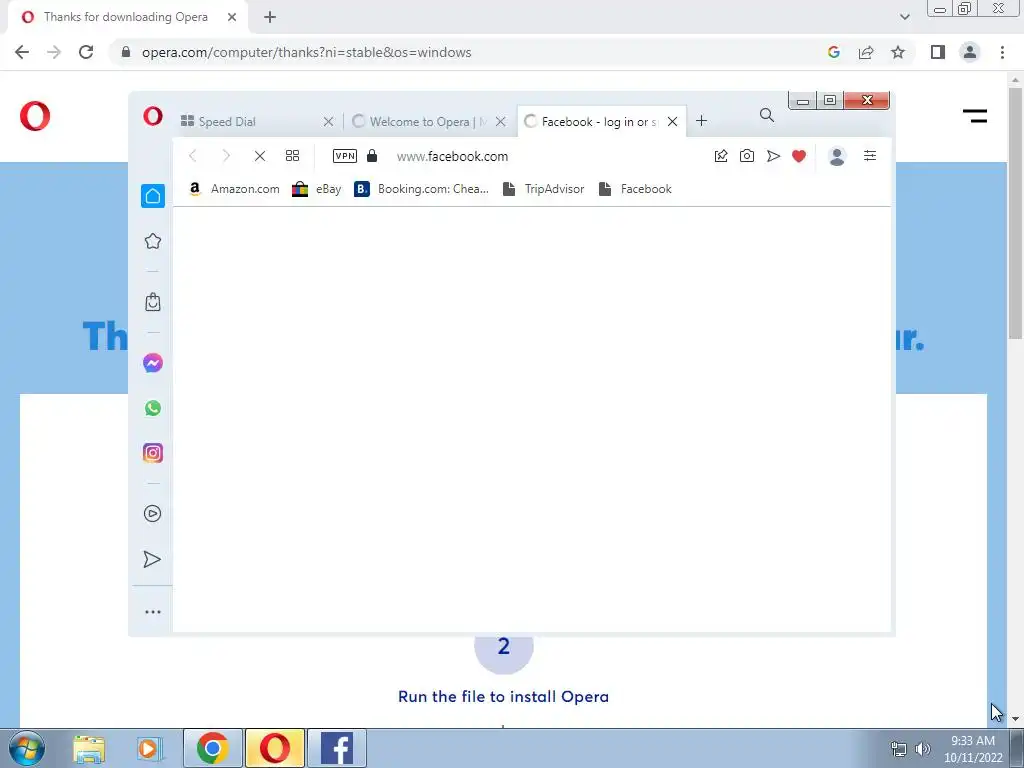Image resolution: width=1024 pixels, height=768 pixels.
Task: Click the edit/share pencil icon in Opera address bar
Action: 721,155
